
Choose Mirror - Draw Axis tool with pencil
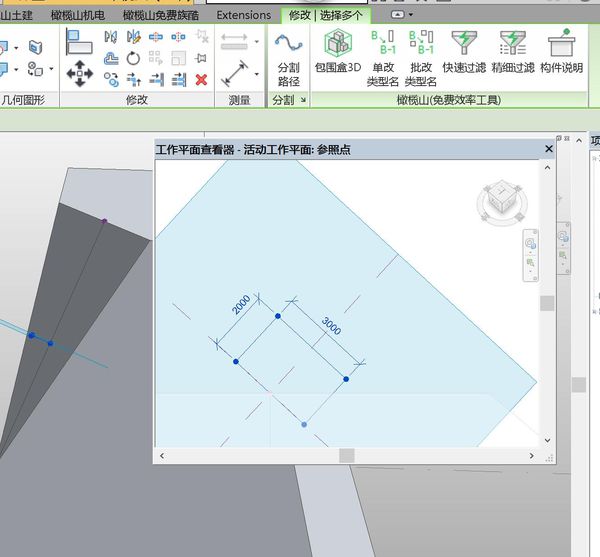(134, 37)
